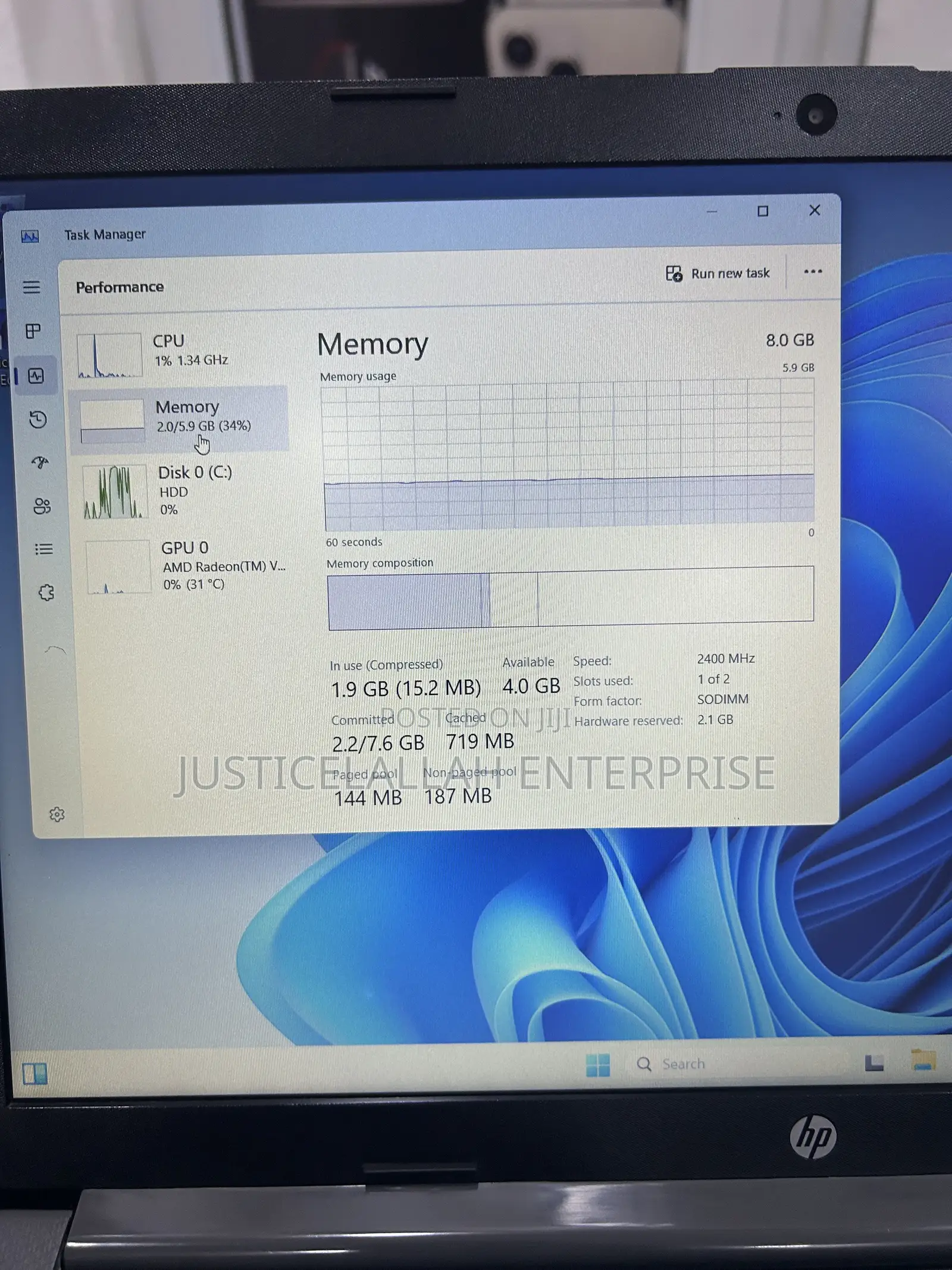952x1270 pixels.
Task: Go to the Processes page icon
Action: point(33,331)
